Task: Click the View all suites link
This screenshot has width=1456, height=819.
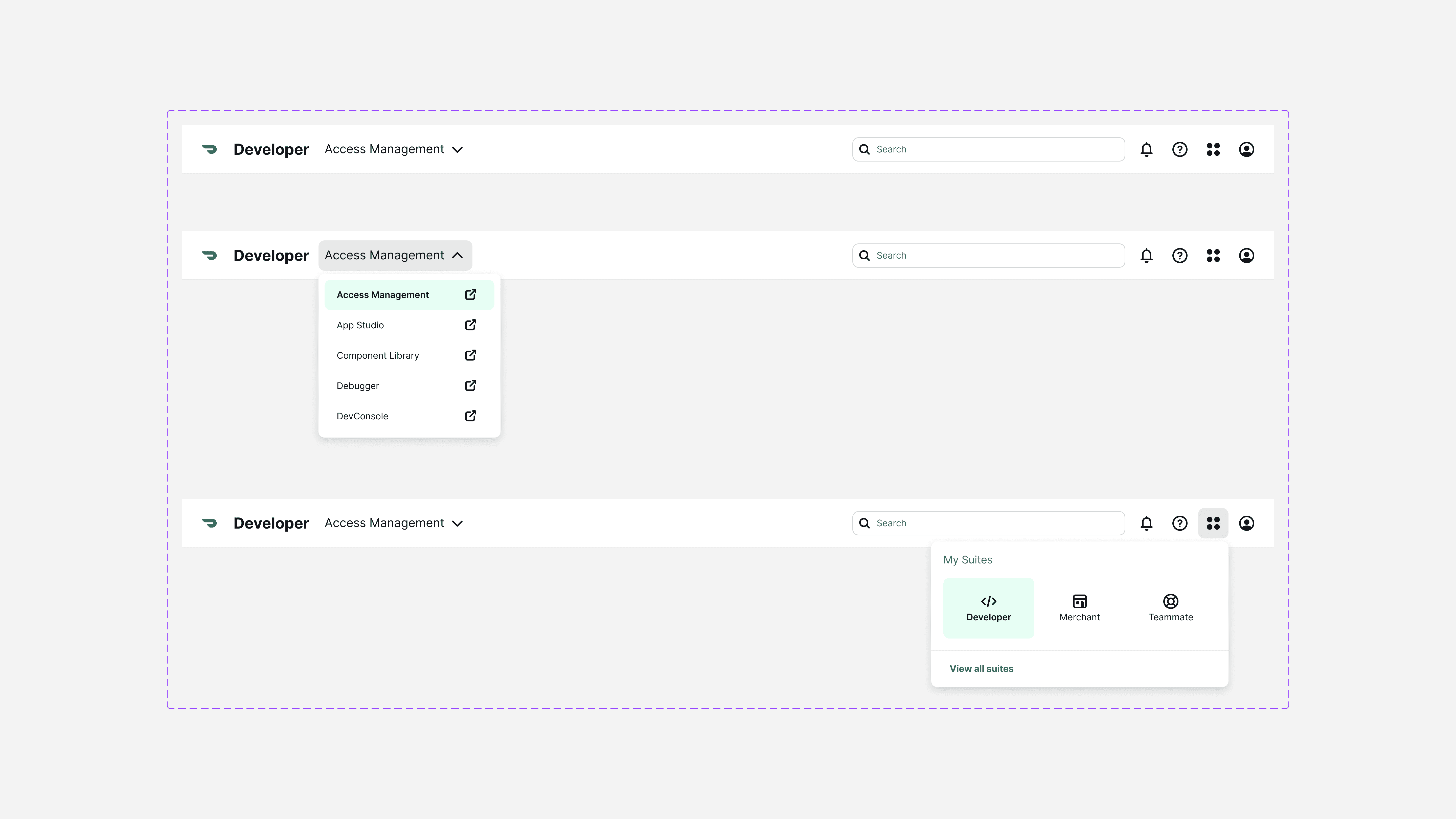Action: [x=981, y=669]
